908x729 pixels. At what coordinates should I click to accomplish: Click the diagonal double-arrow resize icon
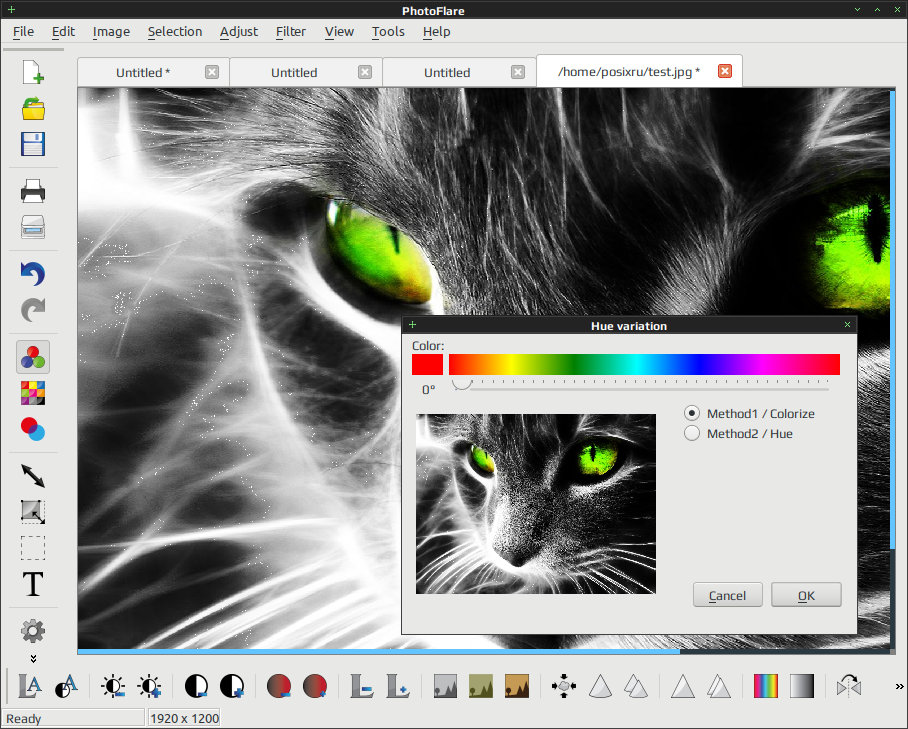33,476
